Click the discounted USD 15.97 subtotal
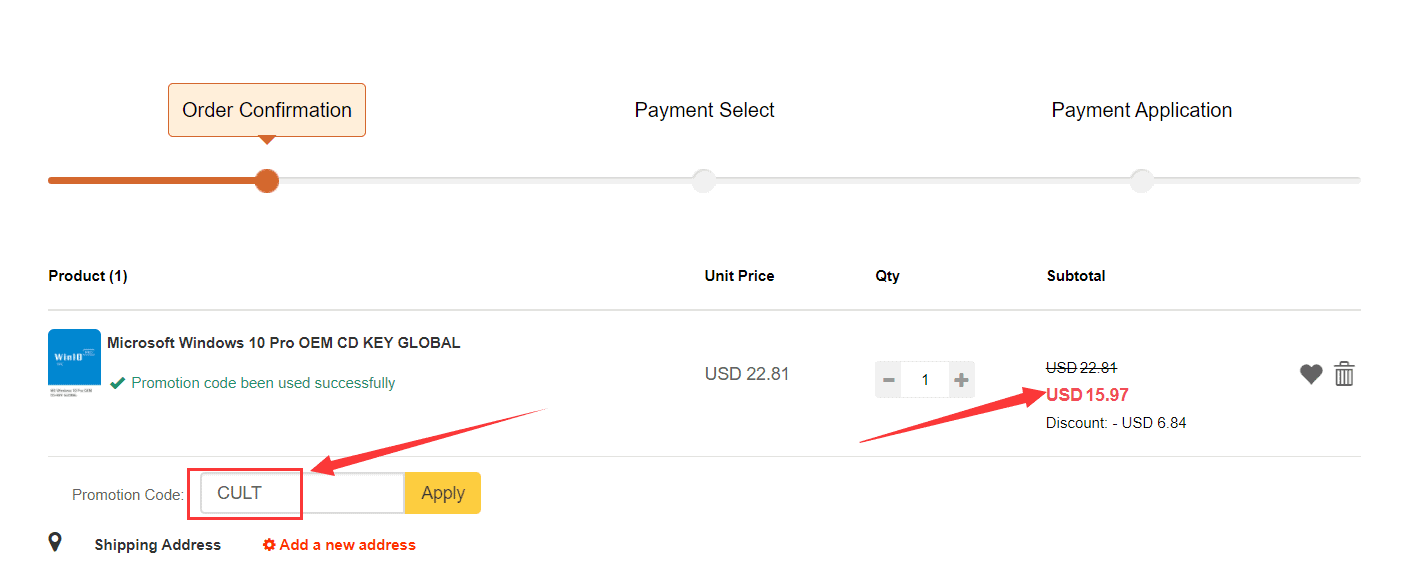This screenshot has width=1404, height=584. [1087, 395]
